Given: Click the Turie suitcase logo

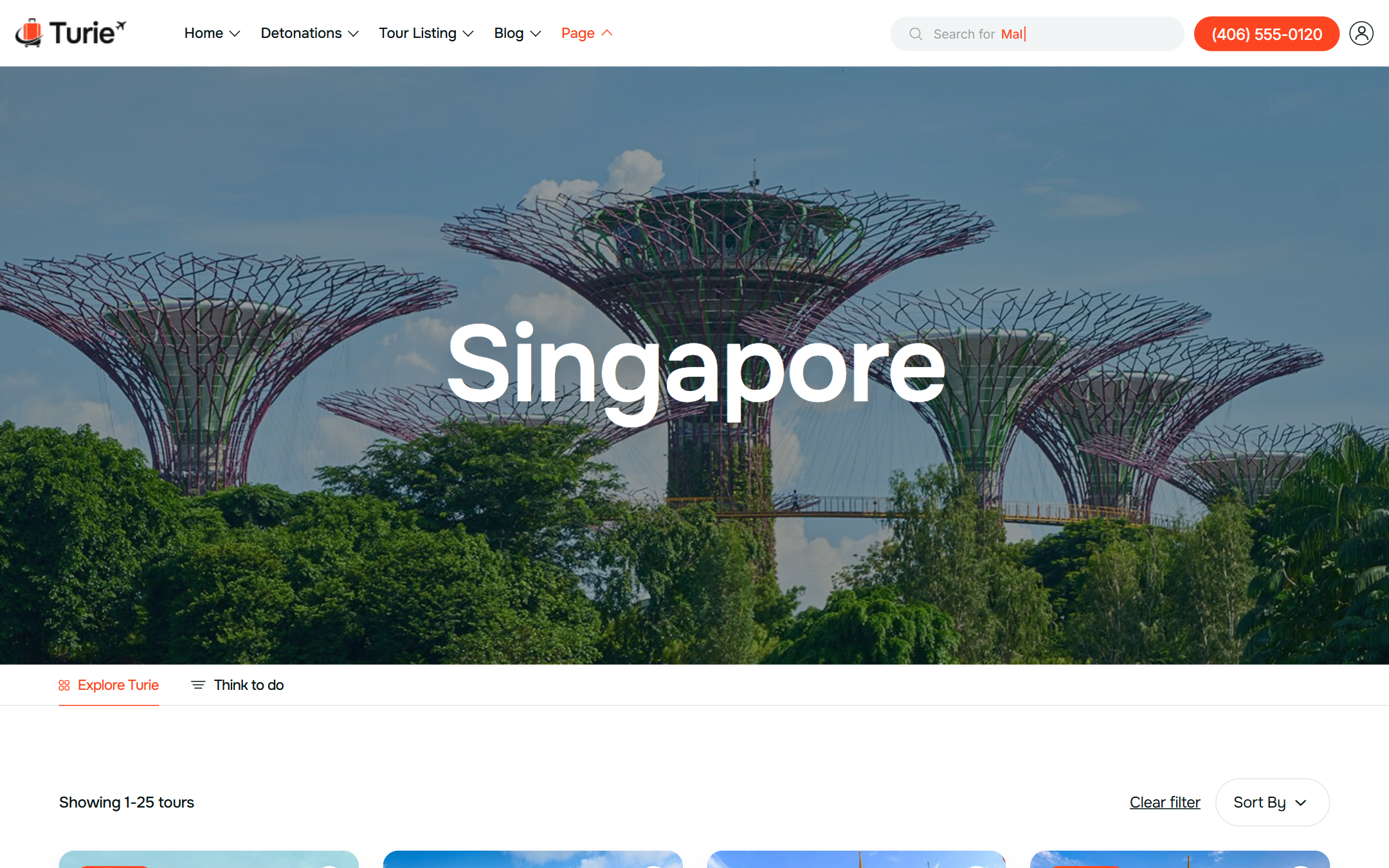Looking at the screenshot, I should [x=71, y=33].
